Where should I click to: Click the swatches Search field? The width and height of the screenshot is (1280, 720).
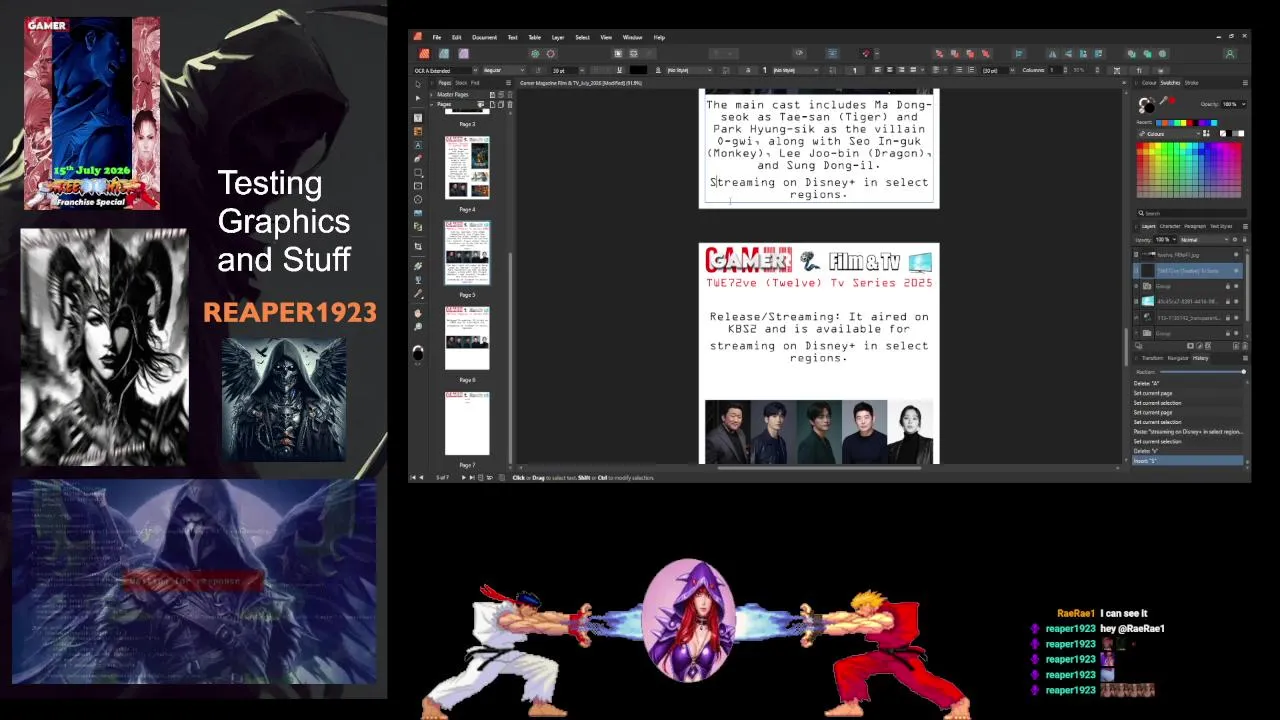tap(1191, 213)
